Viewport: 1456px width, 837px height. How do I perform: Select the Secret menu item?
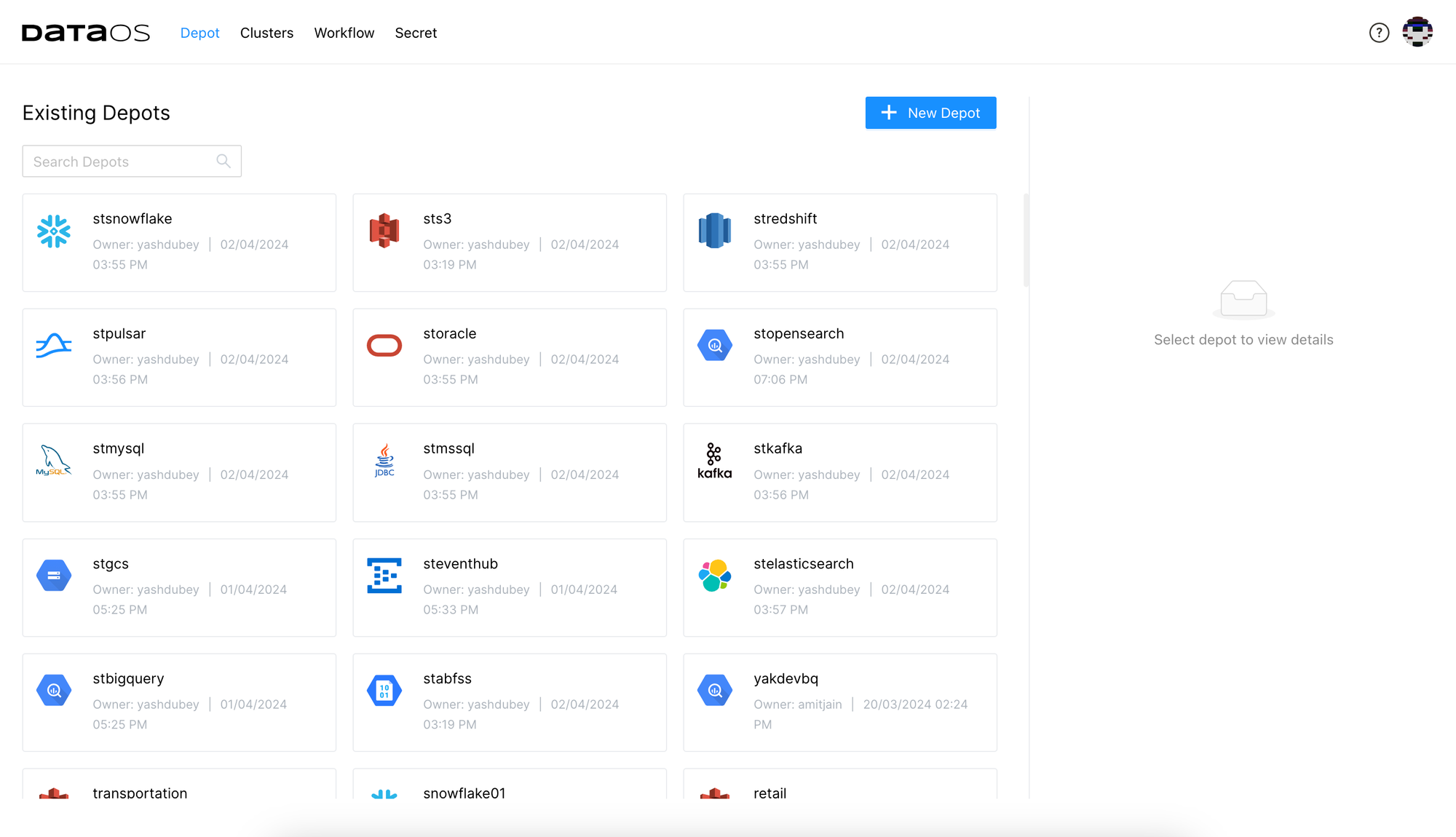[416, 32]
